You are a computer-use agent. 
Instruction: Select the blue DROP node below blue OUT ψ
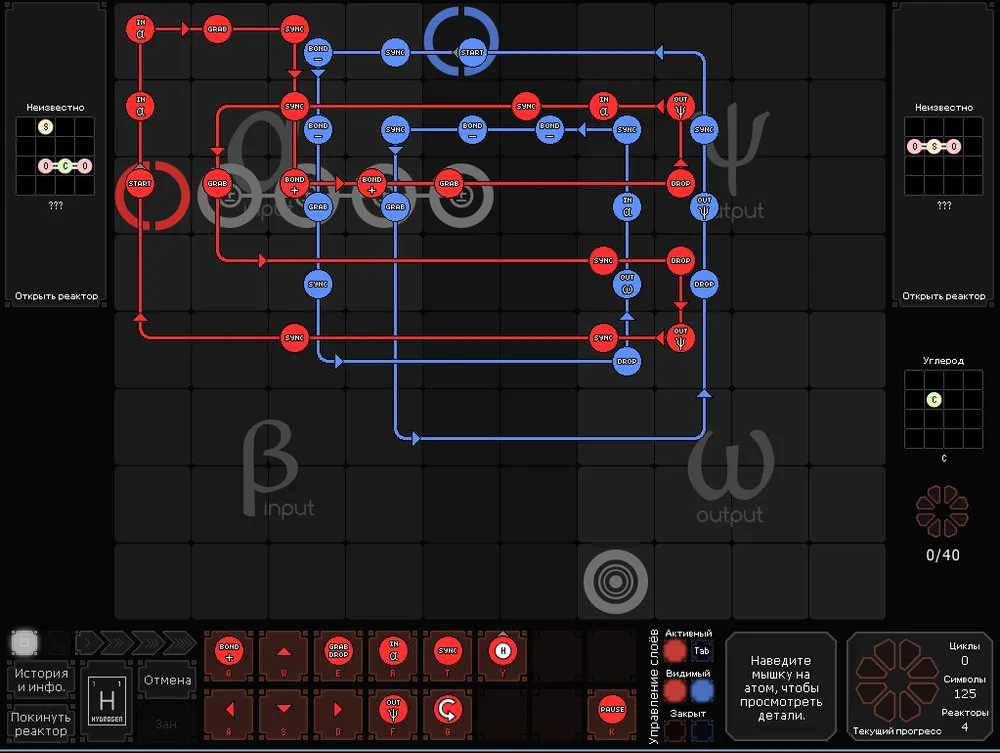[x=703, y=284]
